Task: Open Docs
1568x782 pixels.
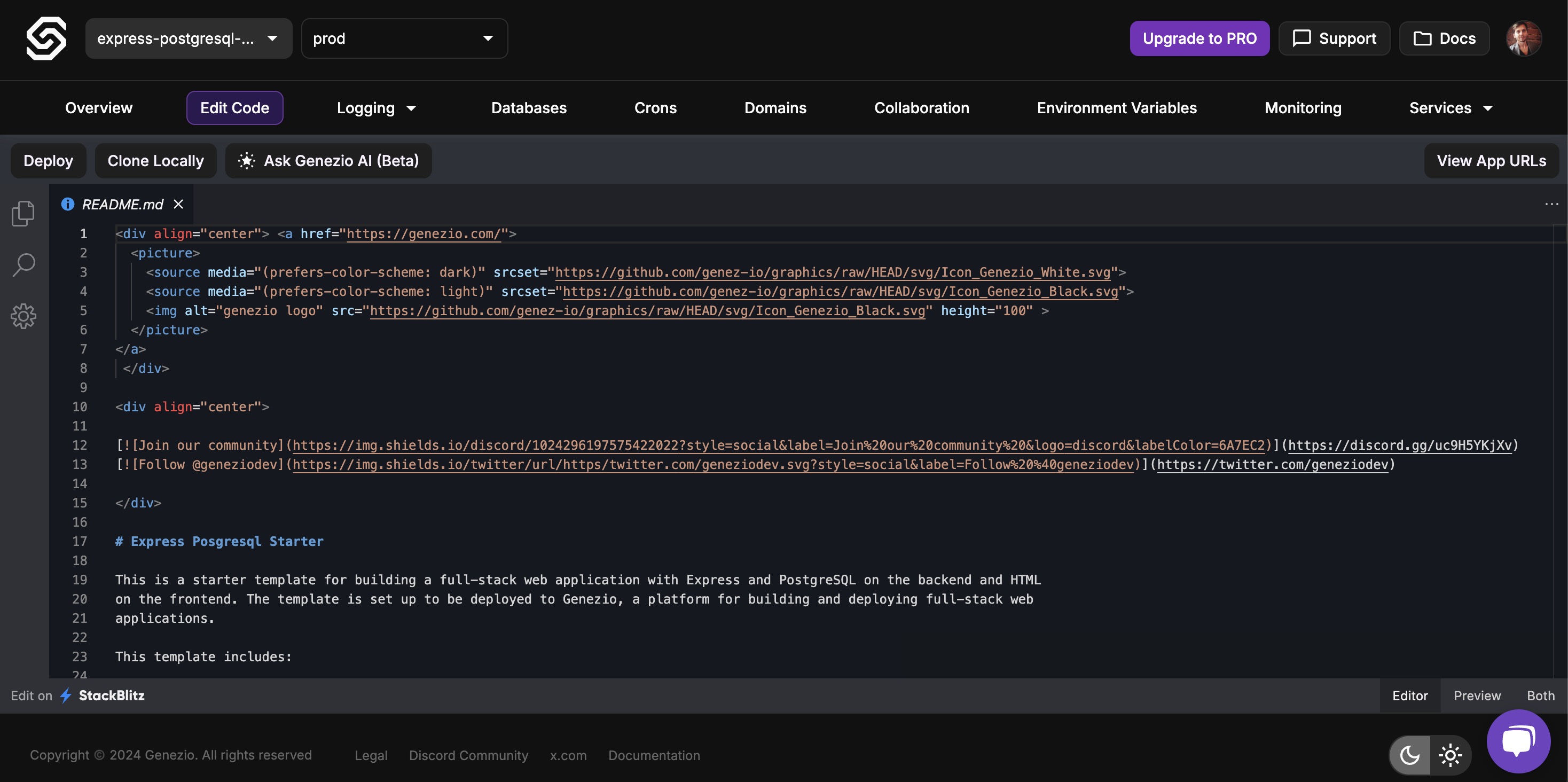Action: pyautogui.click(x=1445, y=38)
